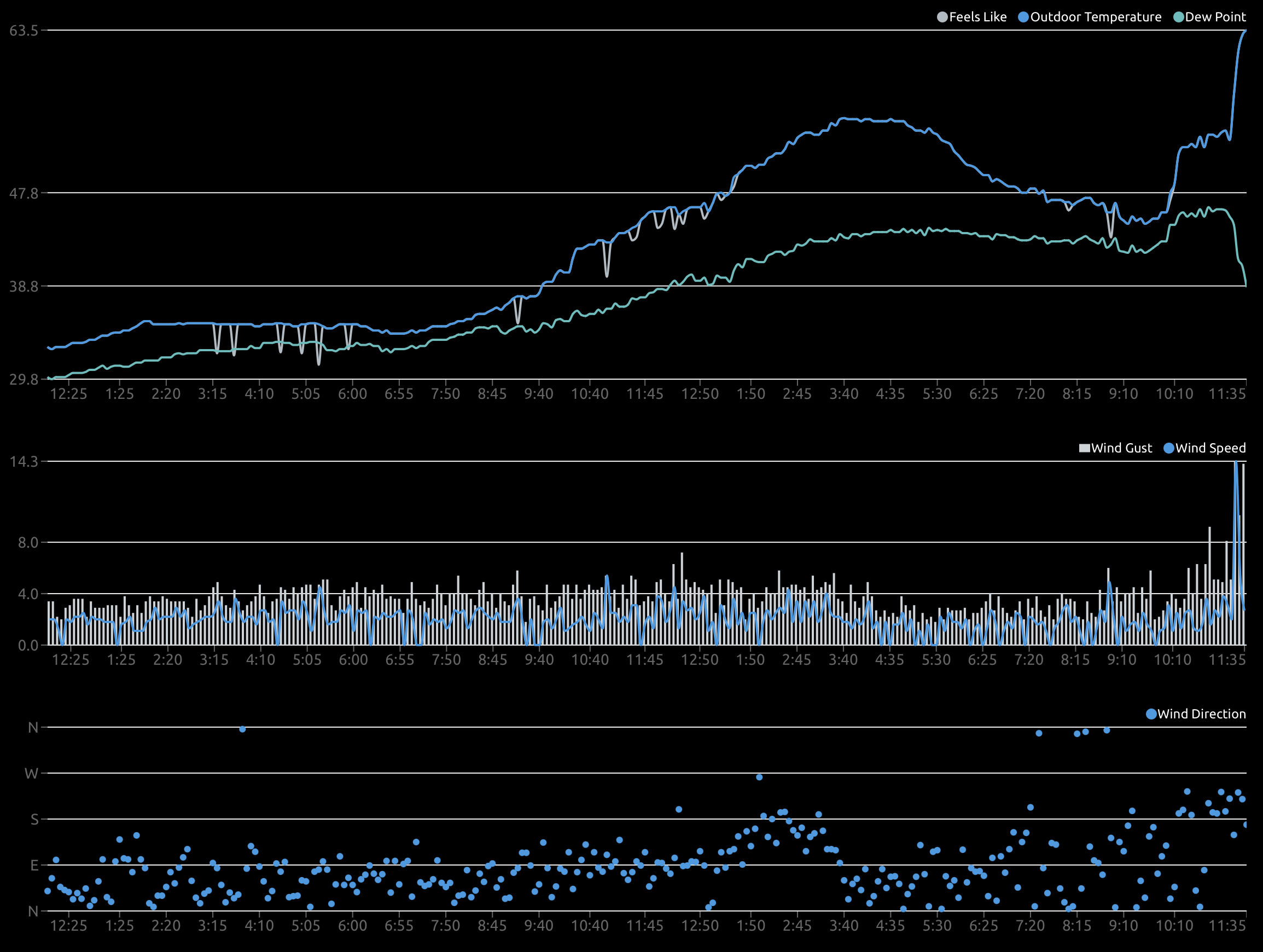Click 6:00 on the temperature chart axis

point(352,394)
